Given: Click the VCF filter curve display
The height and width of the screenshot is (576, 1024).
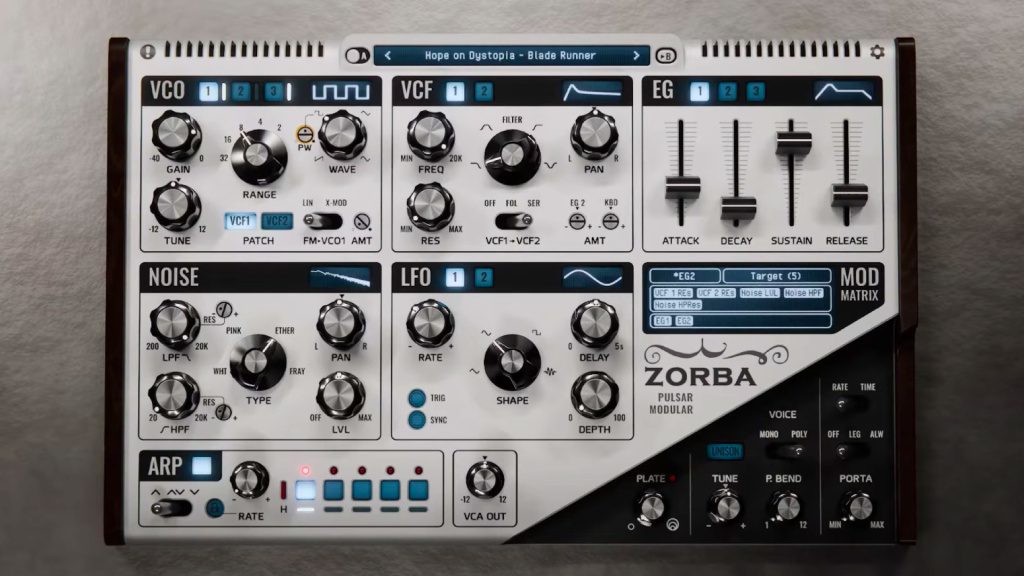Looking at the screenshot, I should coord(592,91).
